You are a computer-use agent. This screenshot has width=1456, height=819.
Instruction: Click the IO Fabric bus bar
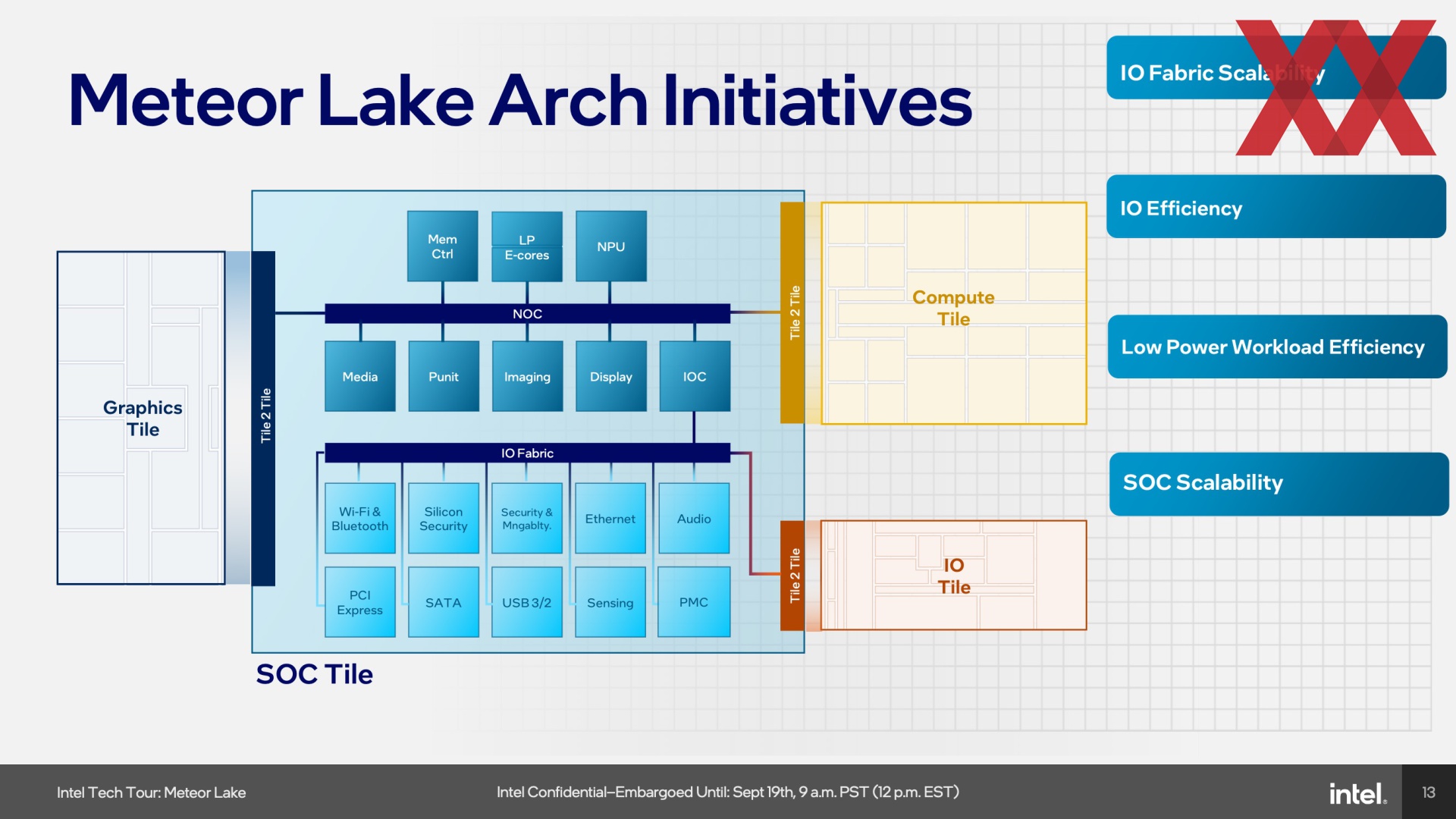pos(527,453)
